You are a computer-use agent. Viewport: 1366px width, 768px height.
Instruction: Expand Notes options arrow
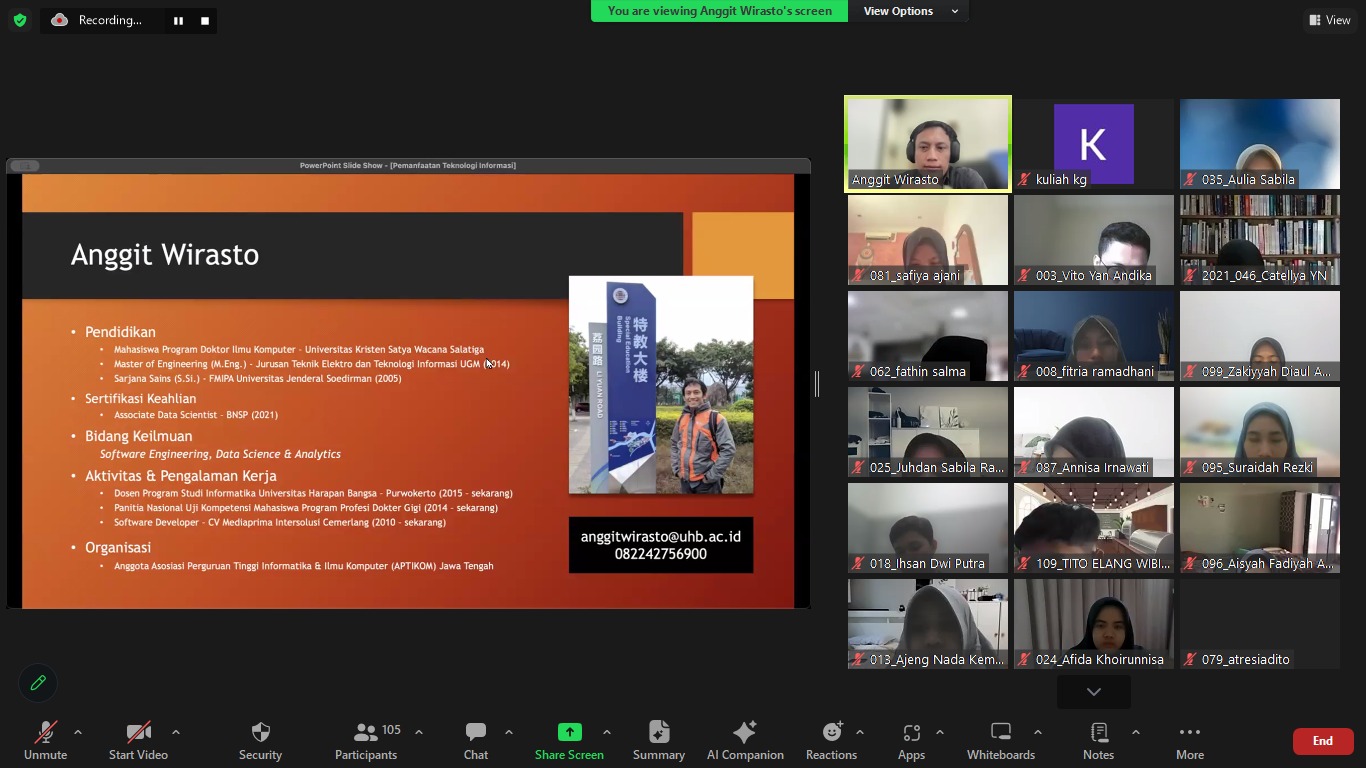[1136, 732]
